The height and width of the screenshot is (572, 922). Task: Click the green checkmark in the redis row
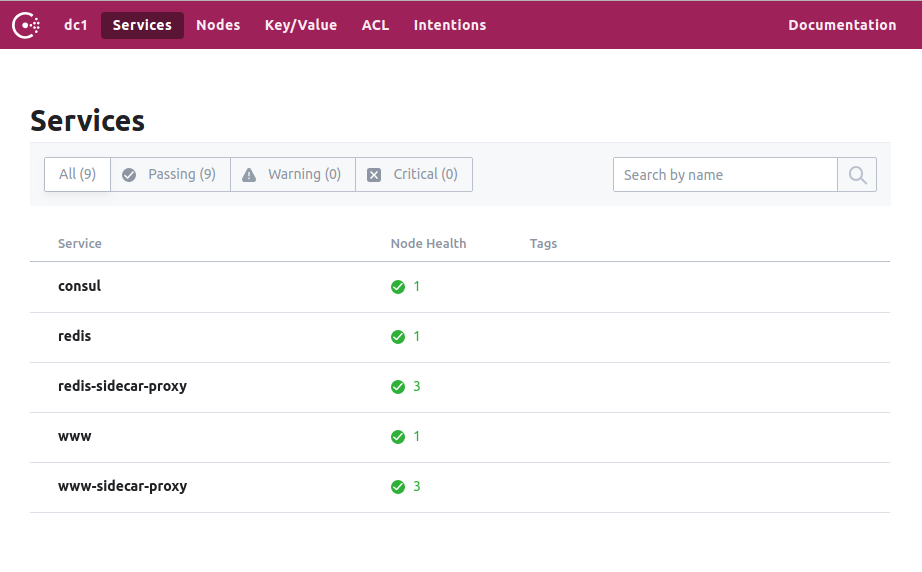click(398, 337)
